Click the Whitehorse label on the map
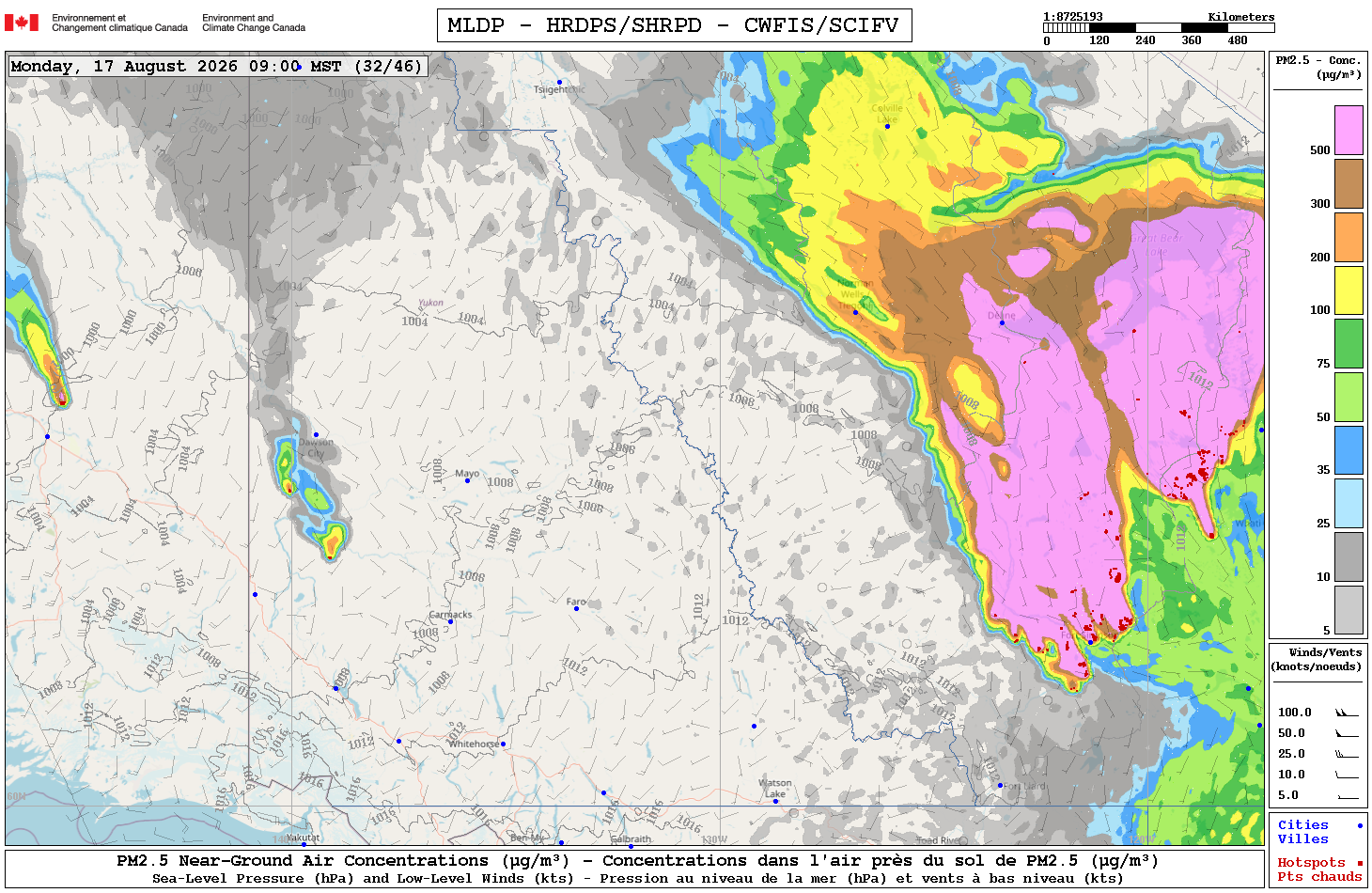The width and height of the screenshot is (1372, 893). 474,744
